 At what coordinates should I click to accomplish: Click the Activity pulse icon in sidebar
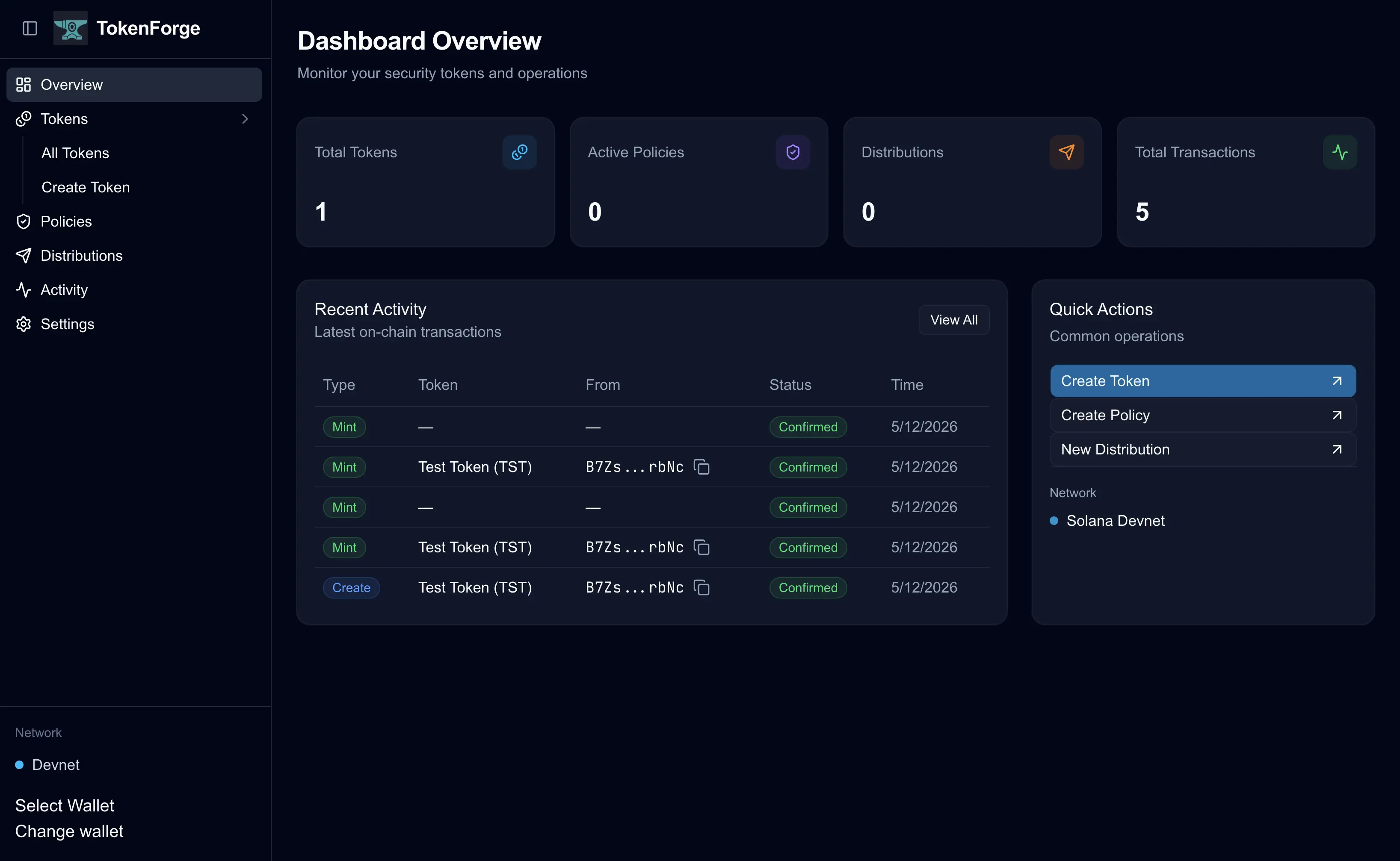(x=24, y=289)
